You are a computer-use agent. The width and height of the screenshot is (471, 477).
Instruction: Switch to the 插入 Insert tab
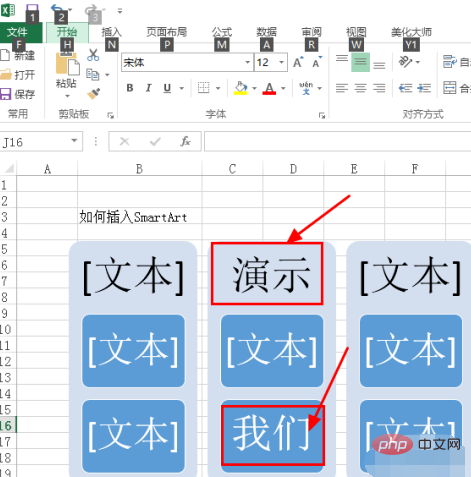[x=111, y=32]
